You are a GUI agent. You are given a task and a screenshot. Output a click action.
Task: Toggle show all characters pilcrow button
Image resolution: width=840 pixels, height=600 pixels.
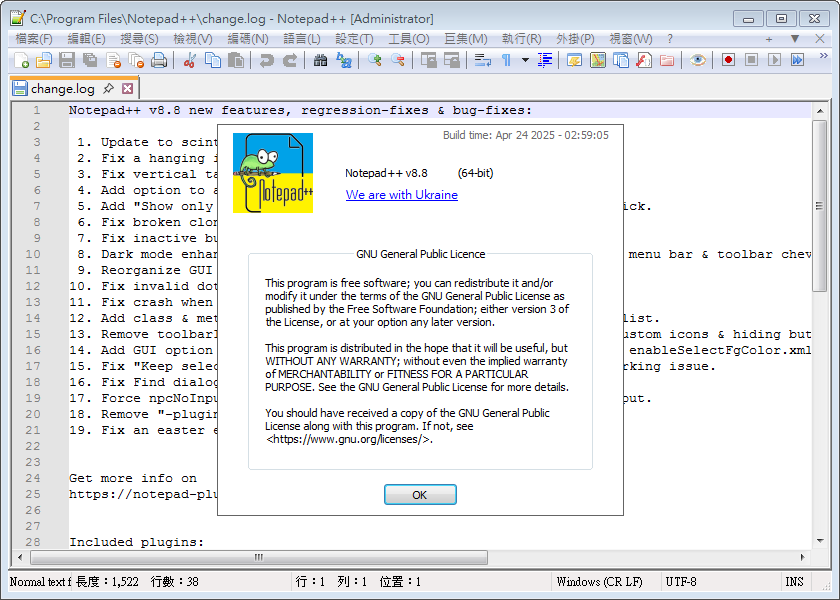[x=507, y=60]
